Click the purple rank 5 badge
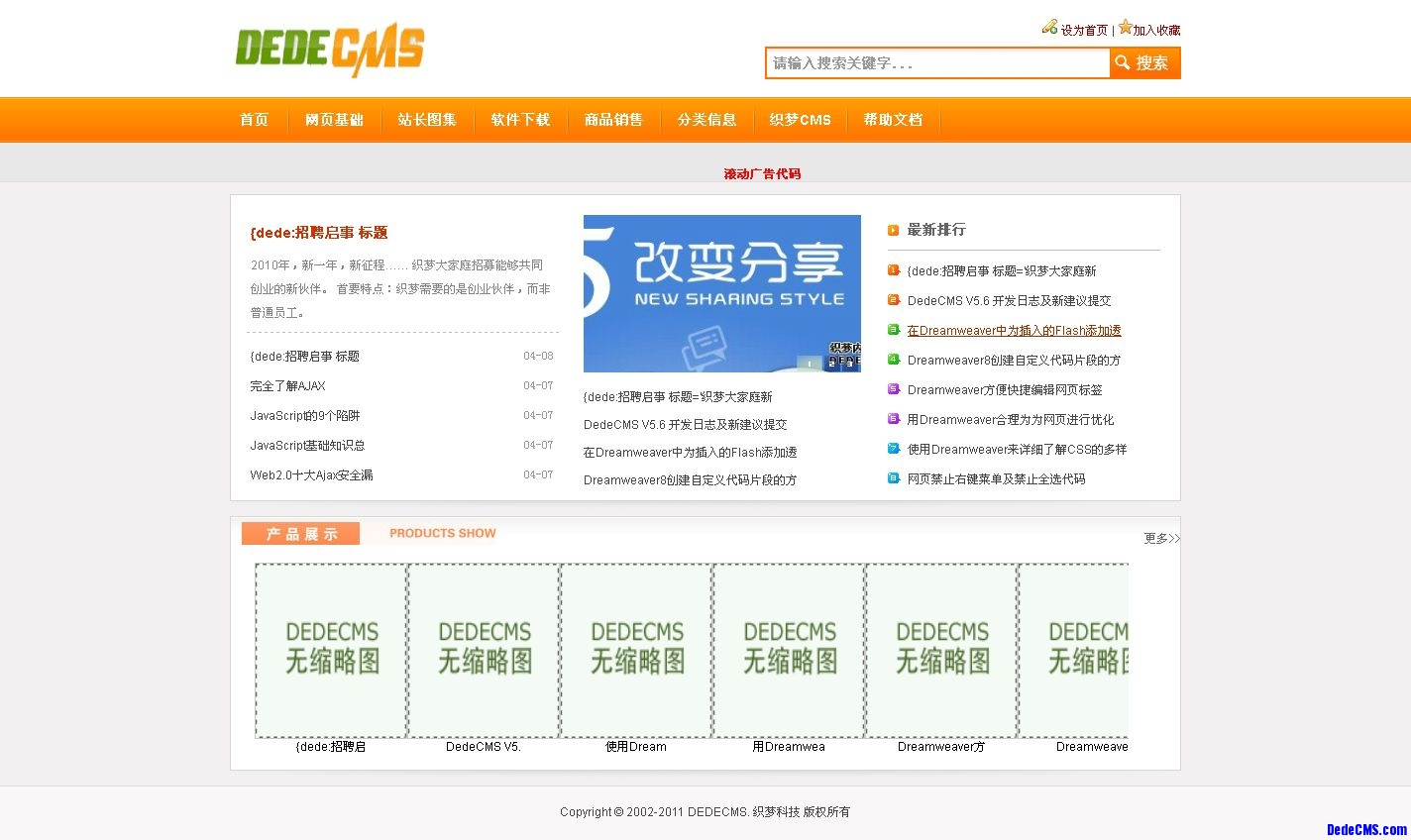This screenshot has height=840, width=1411. (x=893, y=389)
